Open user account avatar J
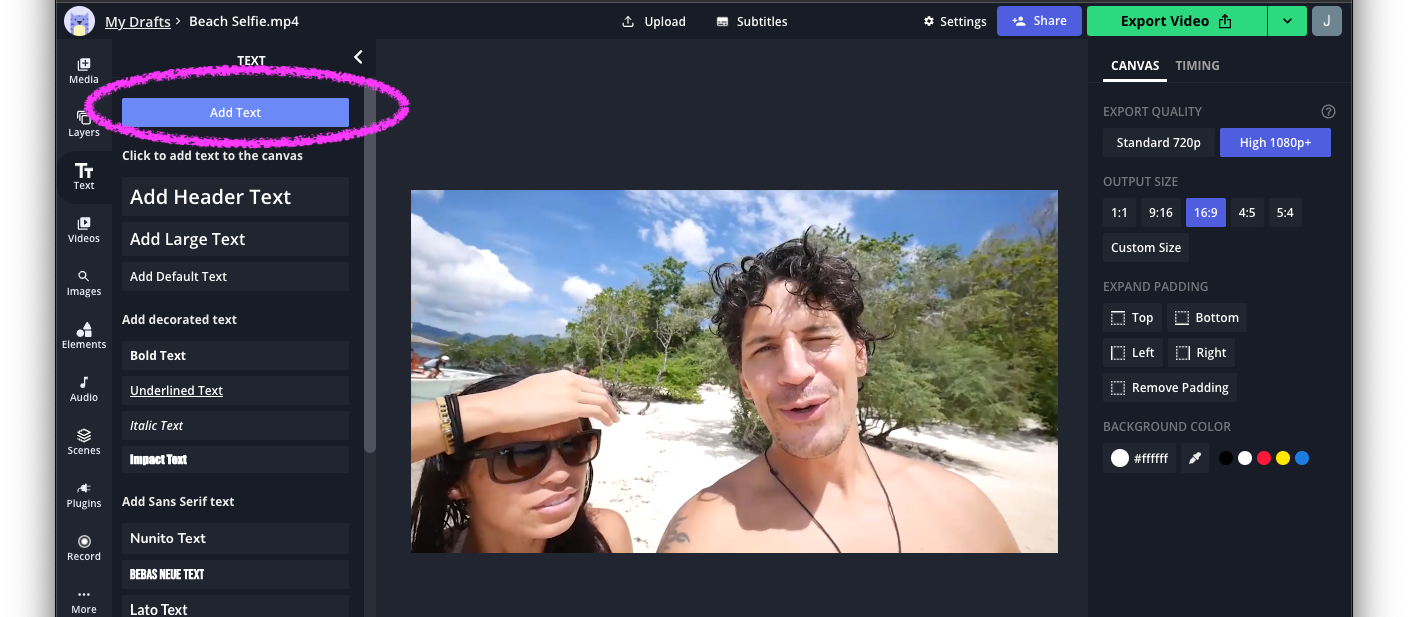The height and width of the screenshot is (617, 1408). [x=1327, y=21]
